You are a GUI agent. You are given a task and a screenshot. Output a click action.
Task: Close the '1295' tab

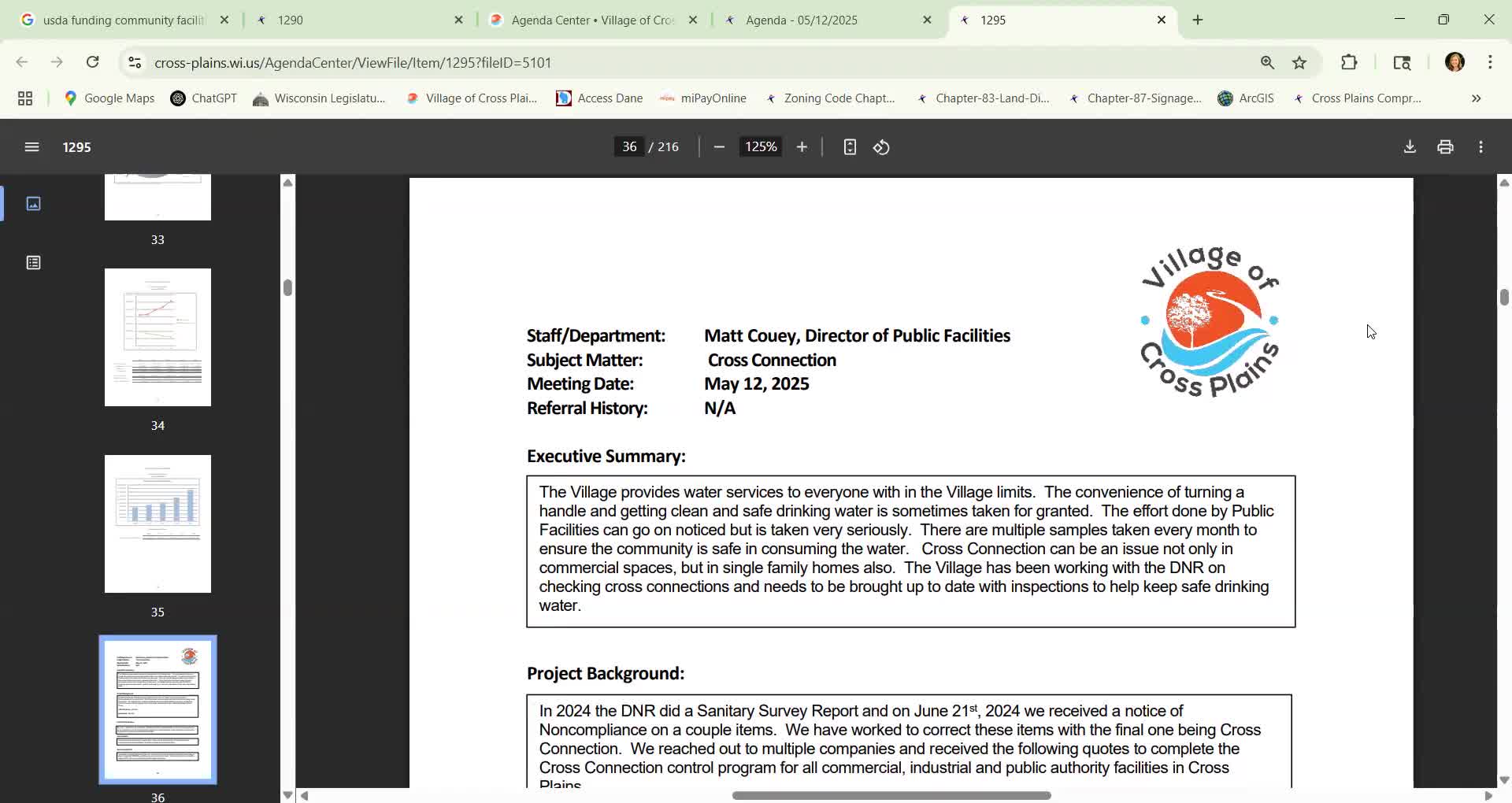[x=1162, y=20]
